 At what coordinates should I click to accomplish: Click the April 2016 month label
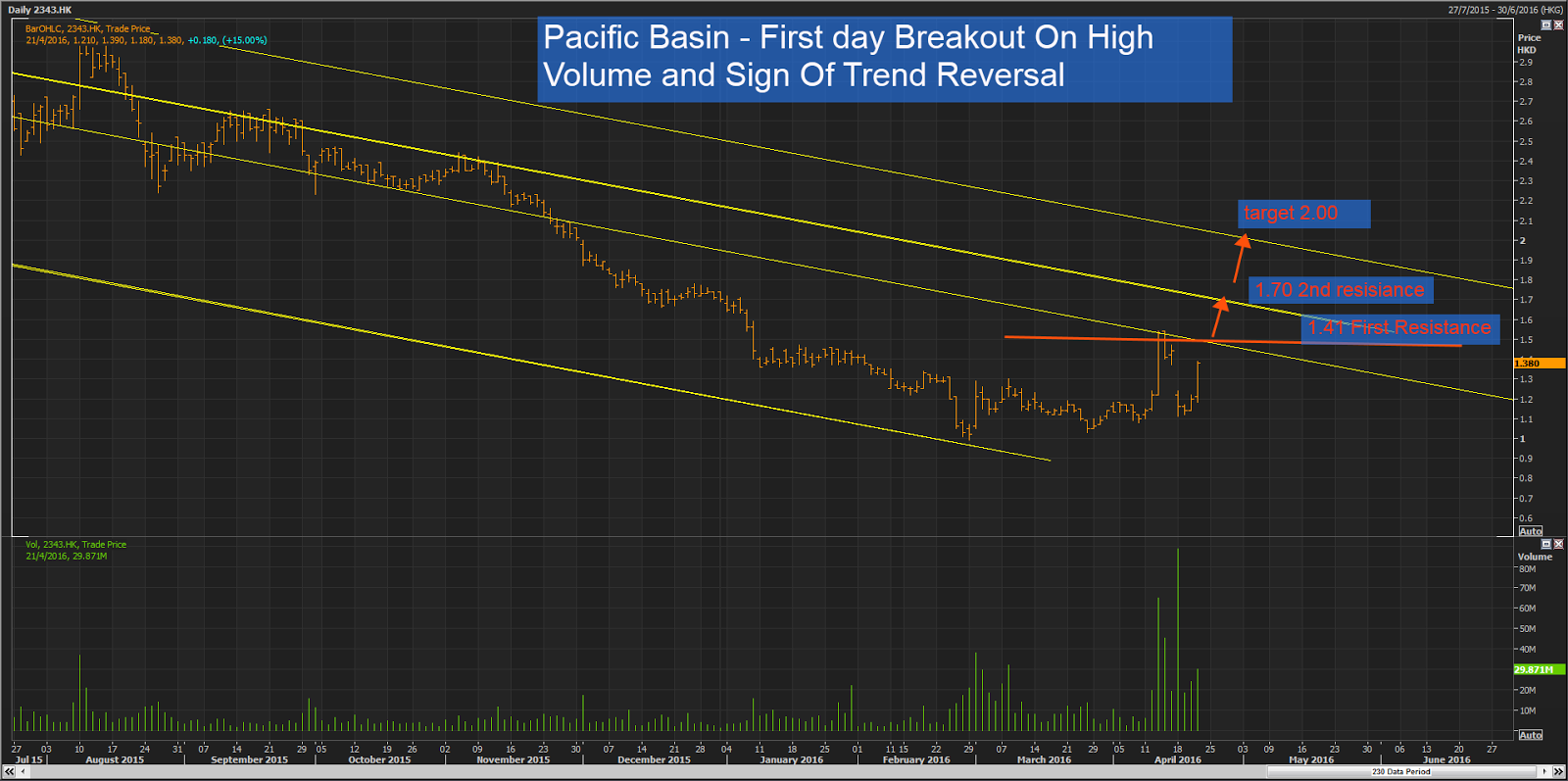[x=1177, y=760]
